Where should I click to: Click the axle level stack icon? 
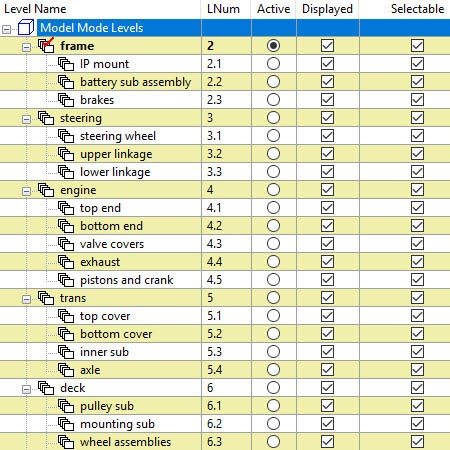[66, 370]
